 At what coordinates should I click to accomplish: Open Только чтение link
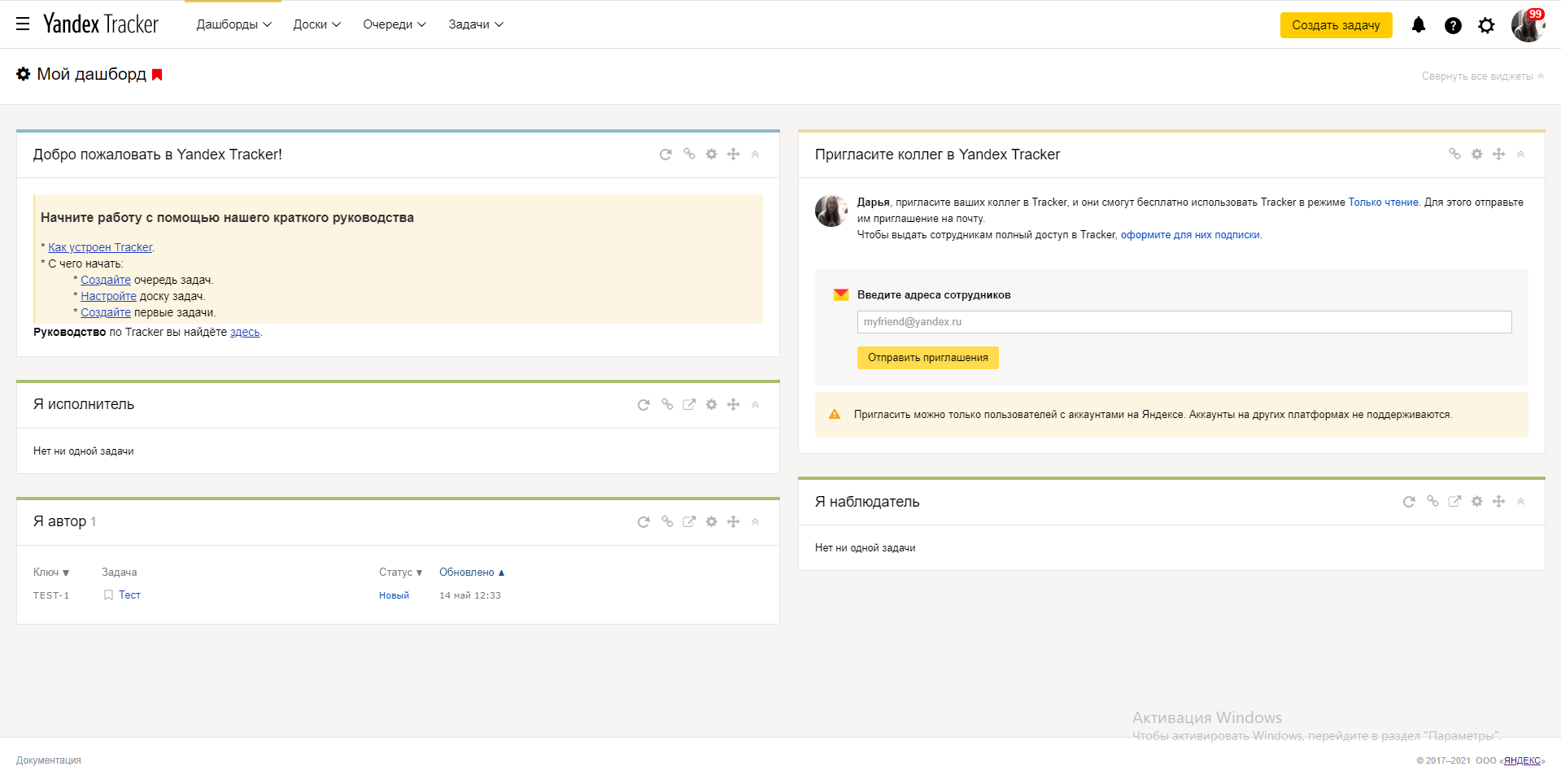click(x=1383, y=203)
